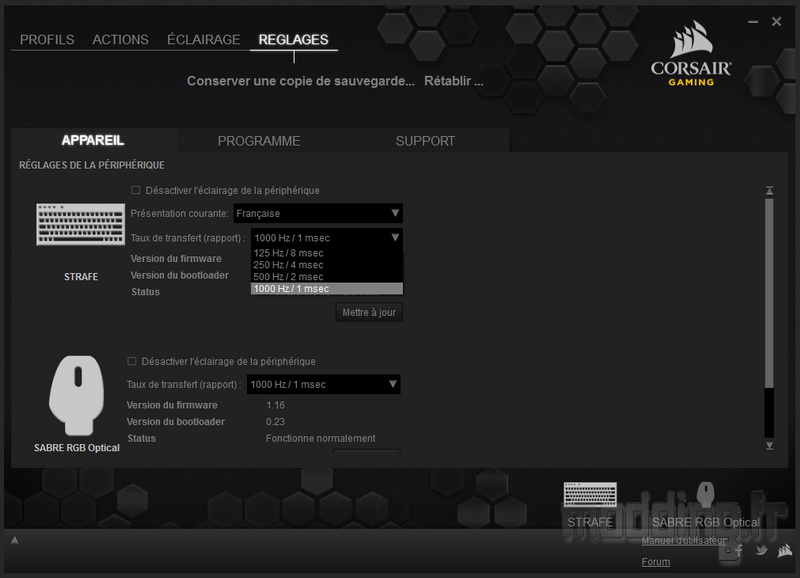Click the RÉGLAGES DE LA PÉRIPHÉRIQUE heading
The height and width of the screenshot is (578, 800).
point(92,165)
